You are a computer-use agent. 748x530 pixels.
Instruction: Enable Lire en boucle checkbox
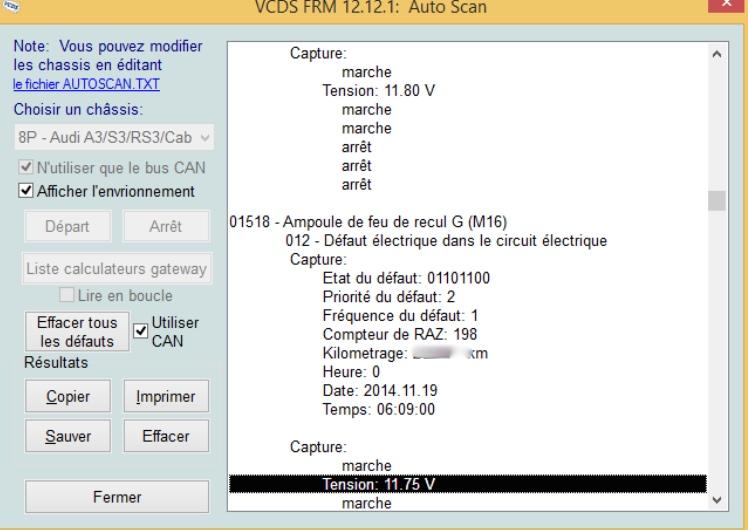[66, 295]
